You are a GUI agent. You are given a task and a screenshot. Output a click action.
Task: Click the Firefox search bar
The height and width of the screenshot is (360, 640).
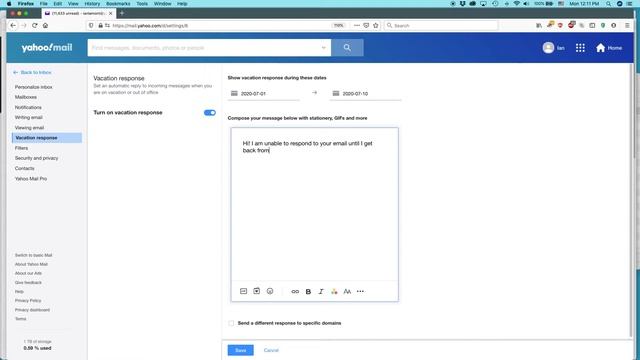pyautogui.click(x=441, y=25)
